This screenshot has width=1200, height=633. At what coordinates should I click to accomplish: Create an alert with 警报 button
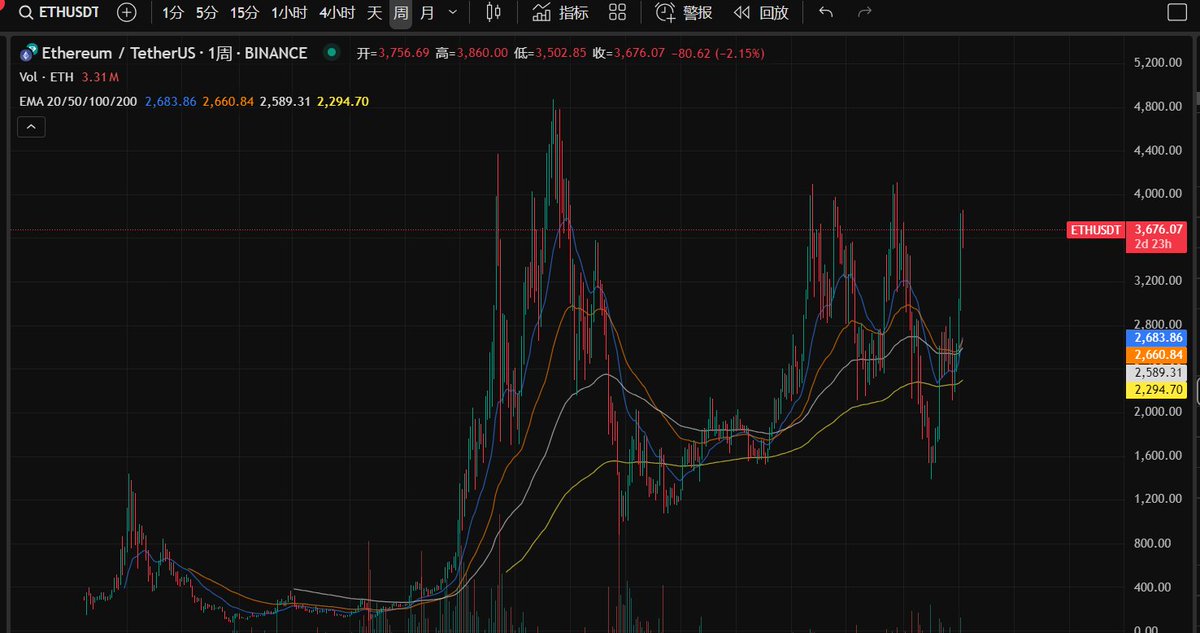[x=685, y=13]
